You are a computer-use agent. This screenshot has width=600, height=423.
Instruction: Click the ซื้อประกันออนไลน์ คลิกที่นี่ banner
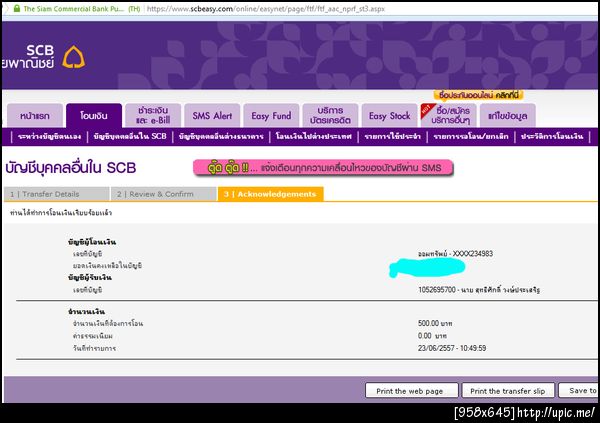point(479,95)
